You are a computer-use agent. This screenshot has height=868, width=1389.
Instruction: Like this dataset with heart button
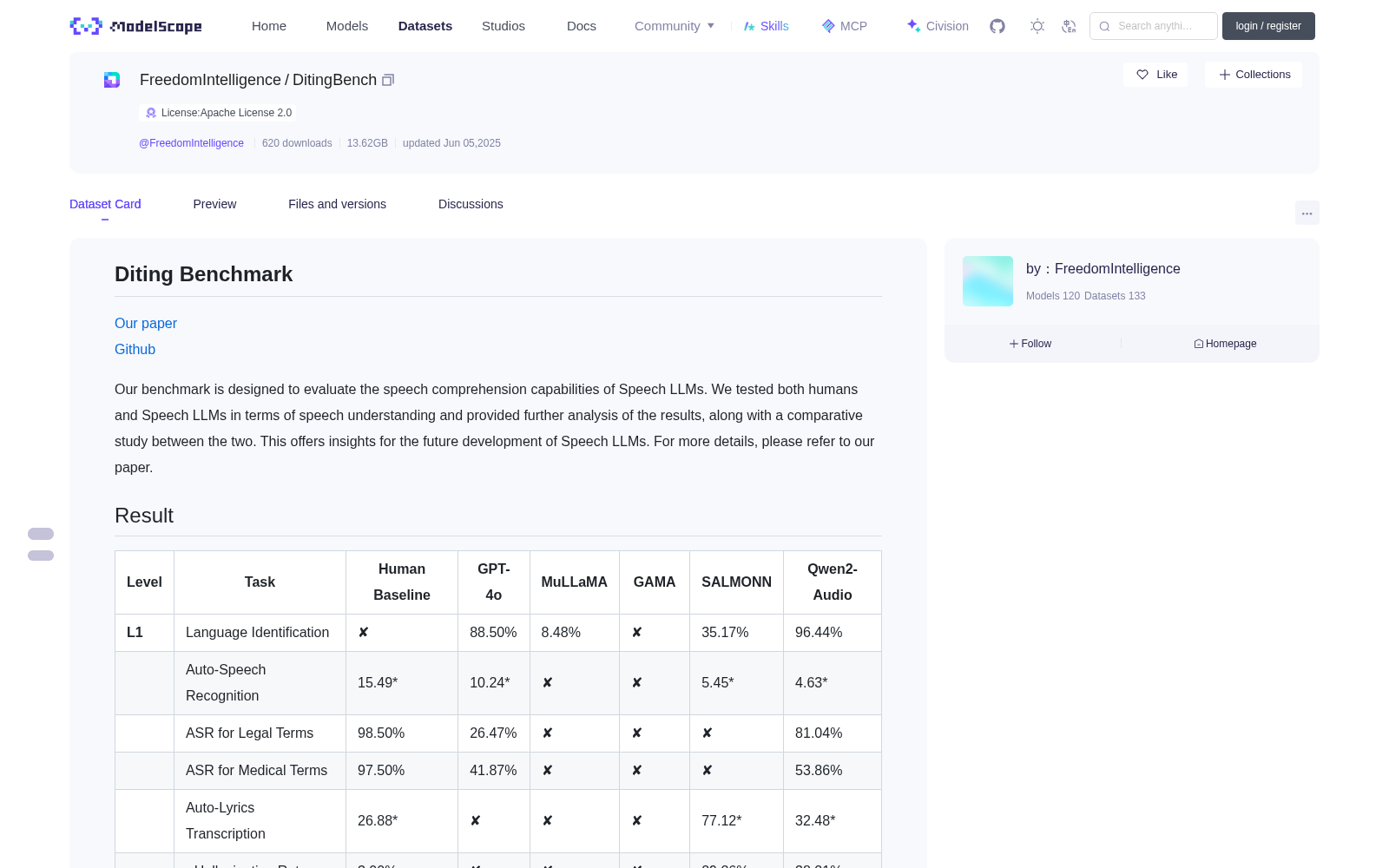(x=1155, y=75)
